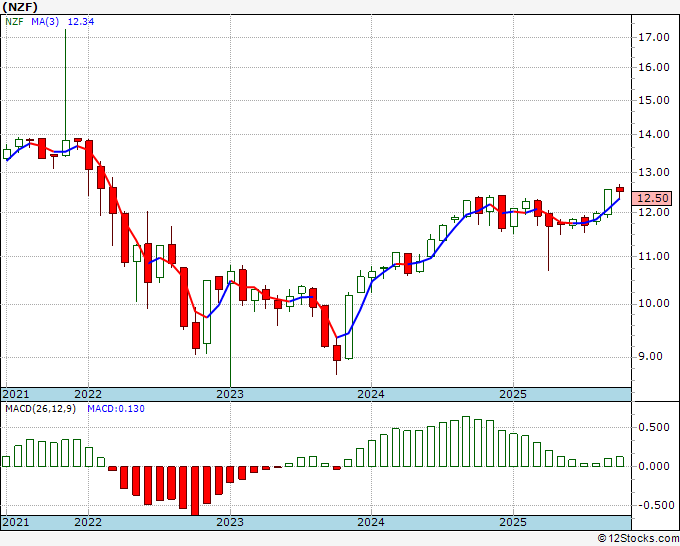Click 2025 on the MACD timeline
This screenshot has width=680, height=546.
point(513,522)
